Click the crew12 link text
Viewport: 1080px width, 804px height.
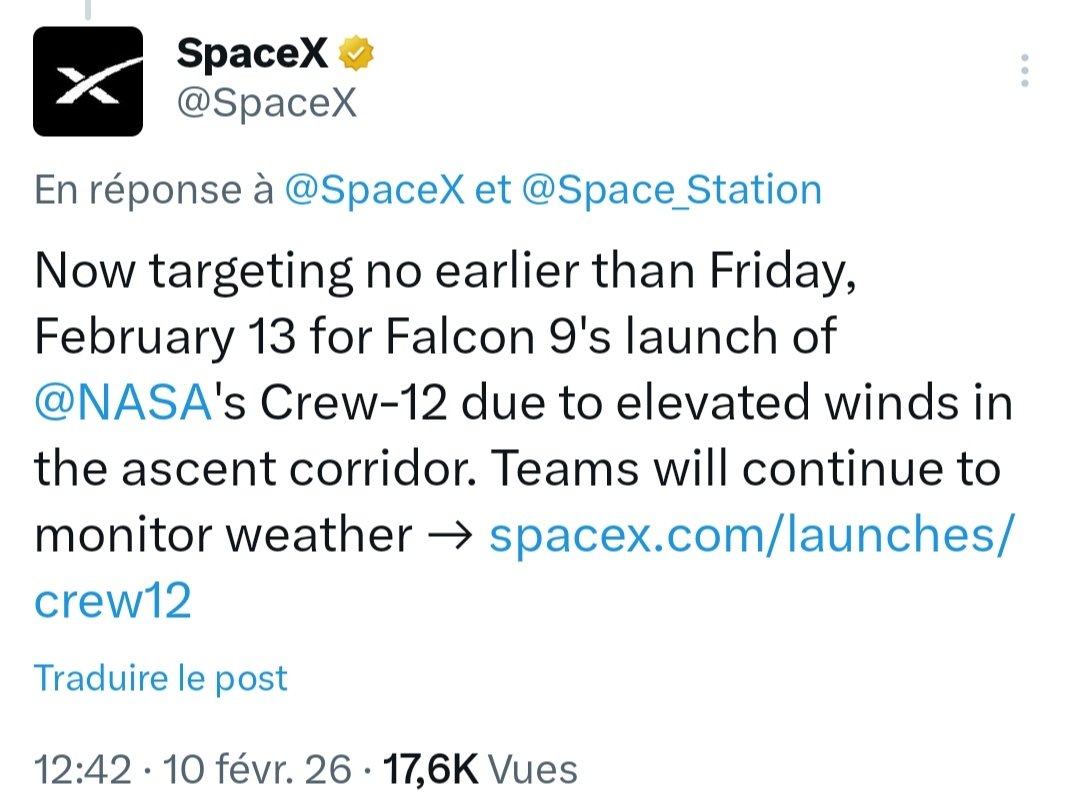click(112, 602)
